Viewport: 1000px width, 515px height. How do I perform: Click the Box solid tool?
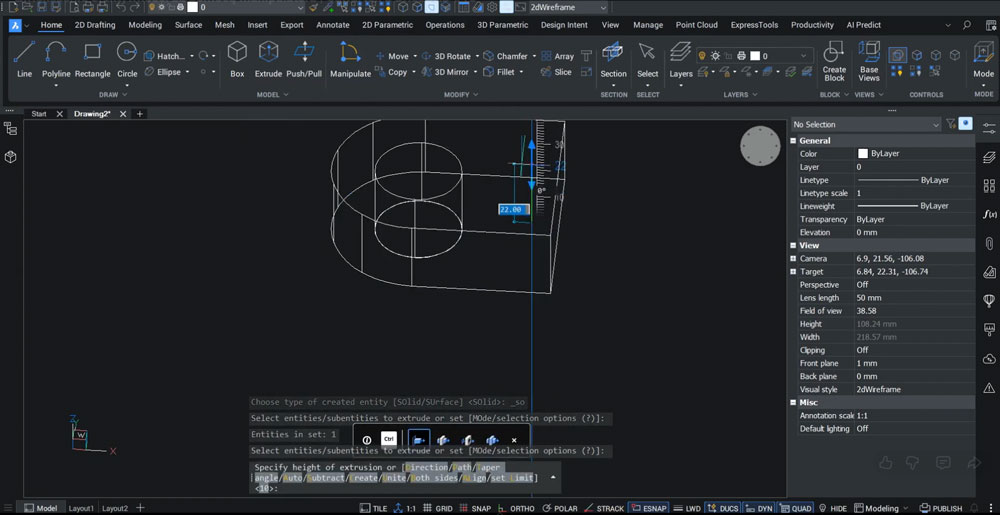237,59
